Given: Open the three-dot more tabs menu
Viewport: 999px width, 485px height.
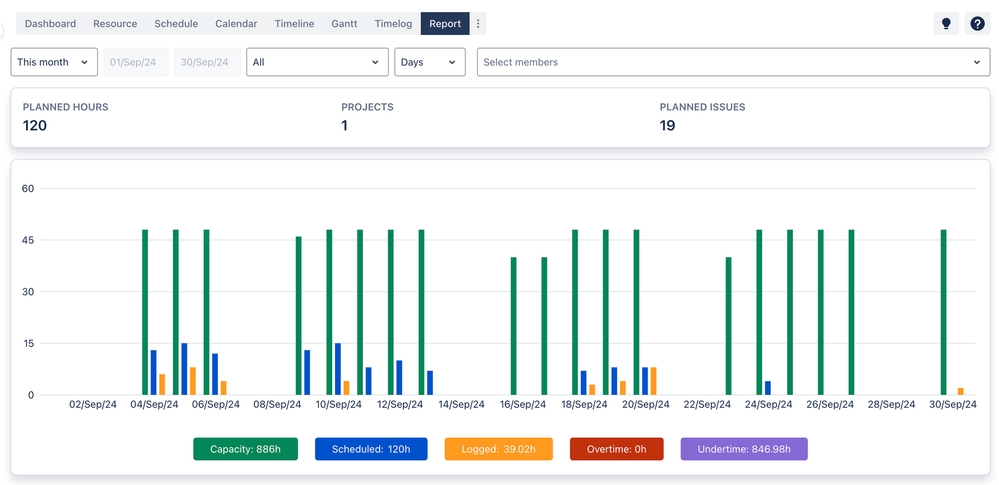Looking at the screenshot, I should [x=478, y=24].
